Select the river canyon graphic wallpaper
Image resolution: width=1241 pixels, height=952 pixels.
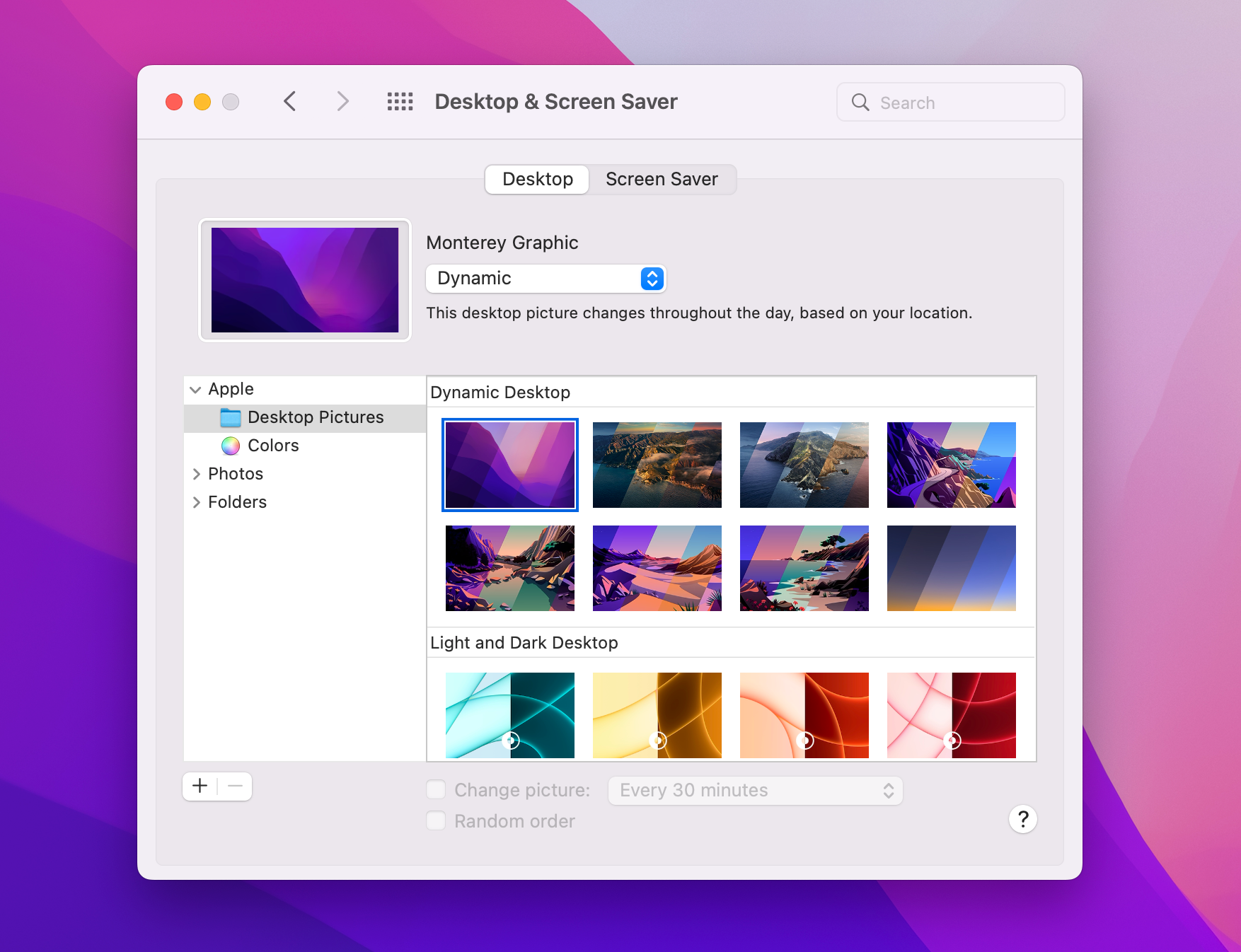pos(510,568)
